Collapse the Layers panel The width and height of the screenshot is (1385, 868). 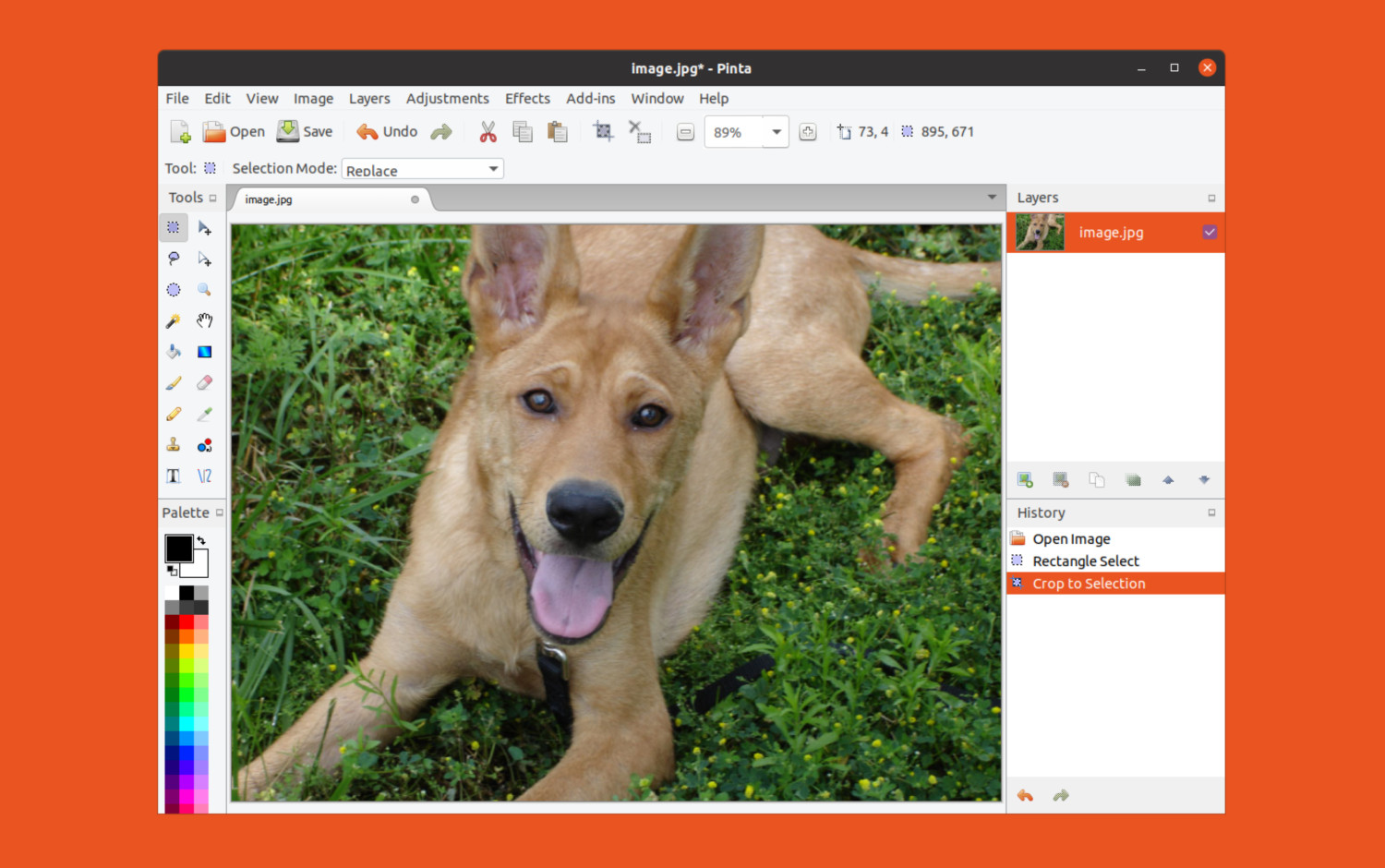click(x=1211, y=198)
